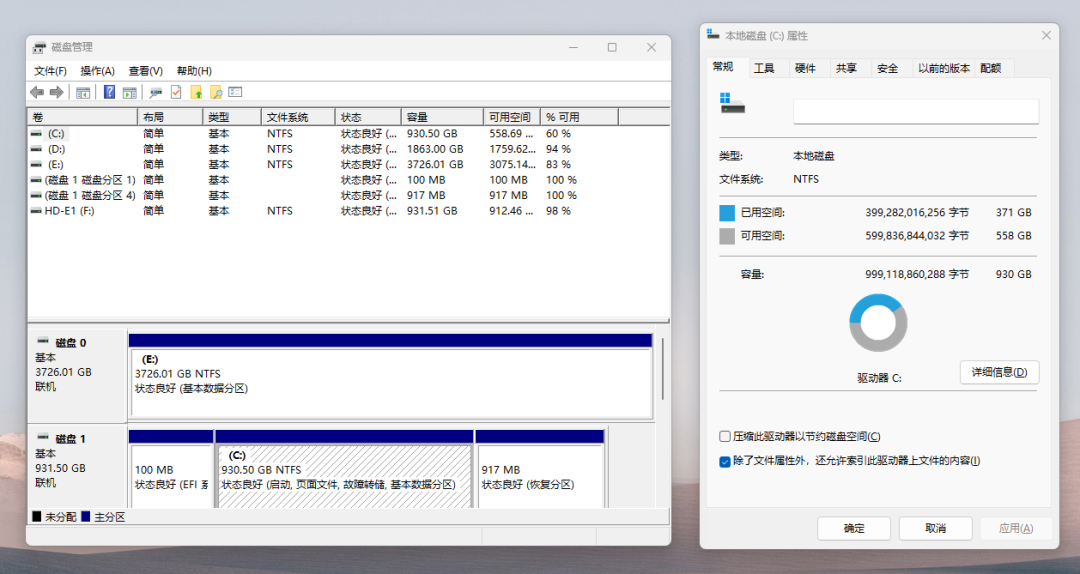
Task: Click the Back arrow in Disk Management toolbar
Action: click(x=37, y=92)
